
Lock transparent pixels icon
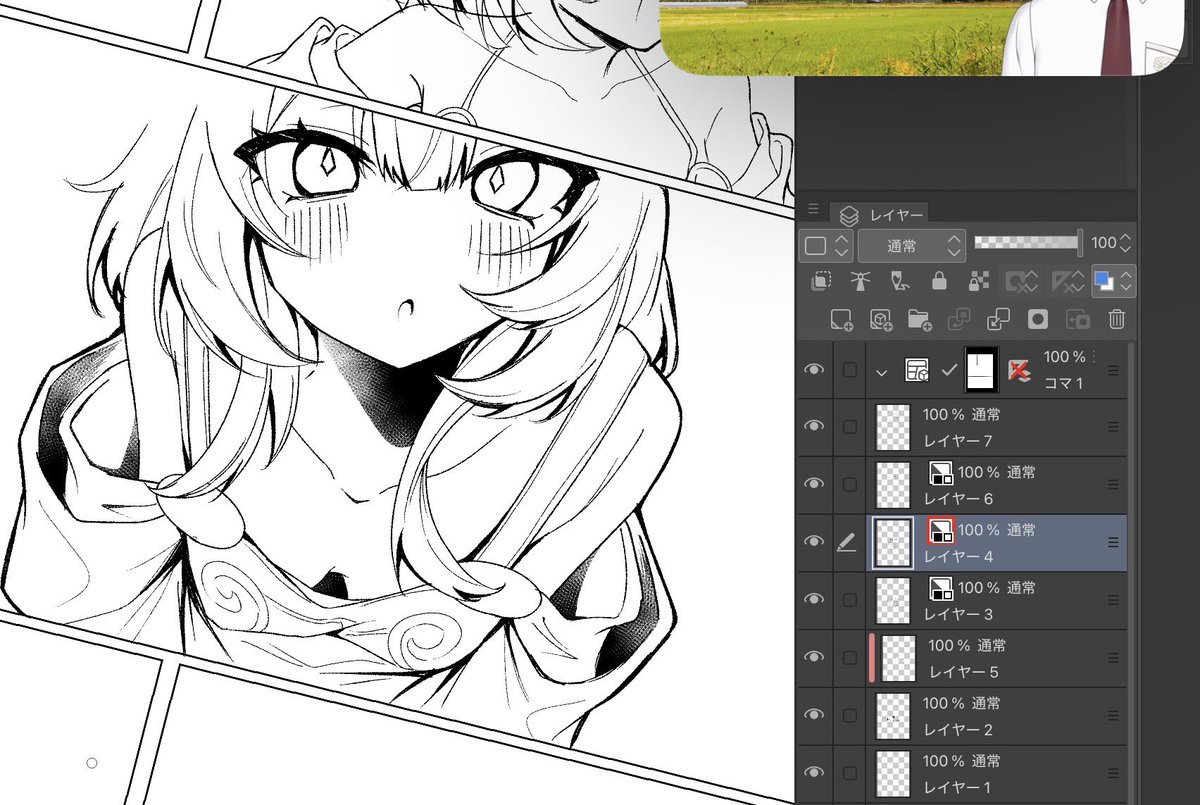point(977,282)
